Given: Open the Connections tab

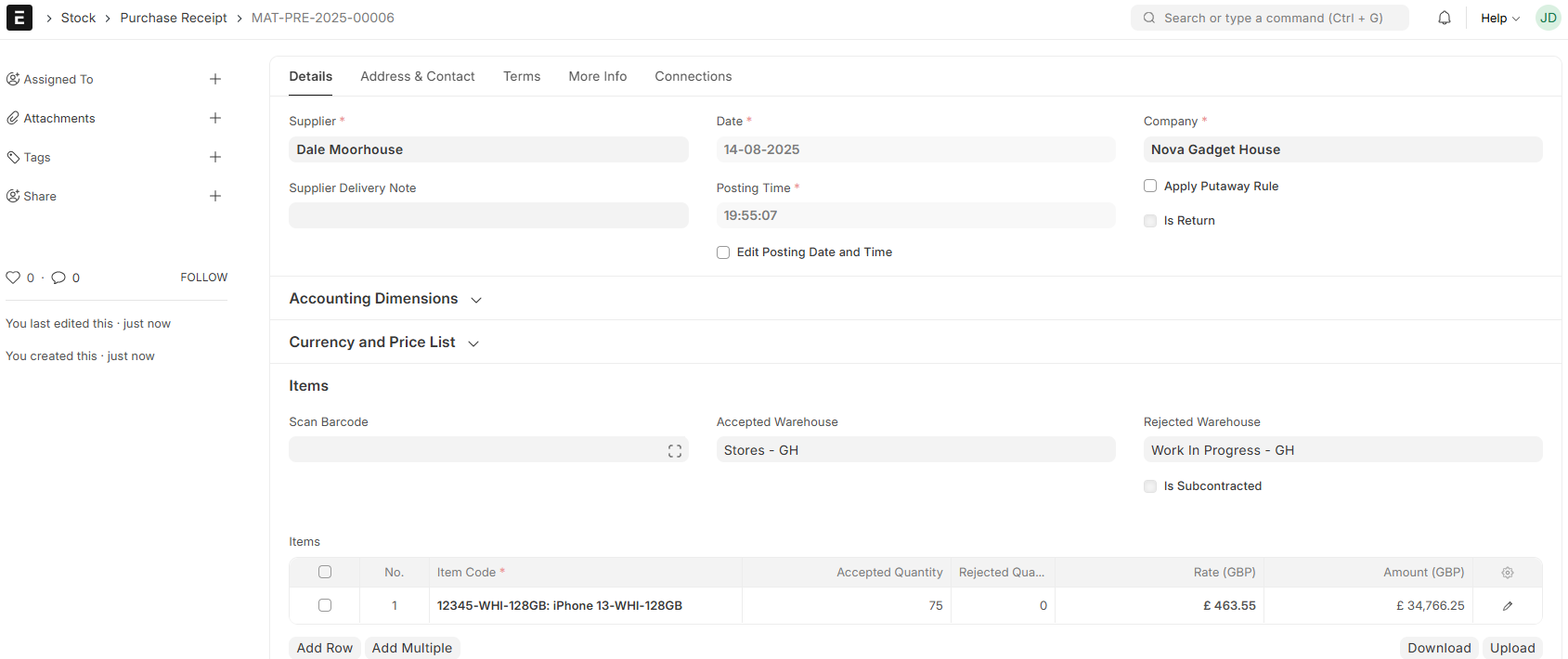Looking at the screenshot, I should click(693, 76).
